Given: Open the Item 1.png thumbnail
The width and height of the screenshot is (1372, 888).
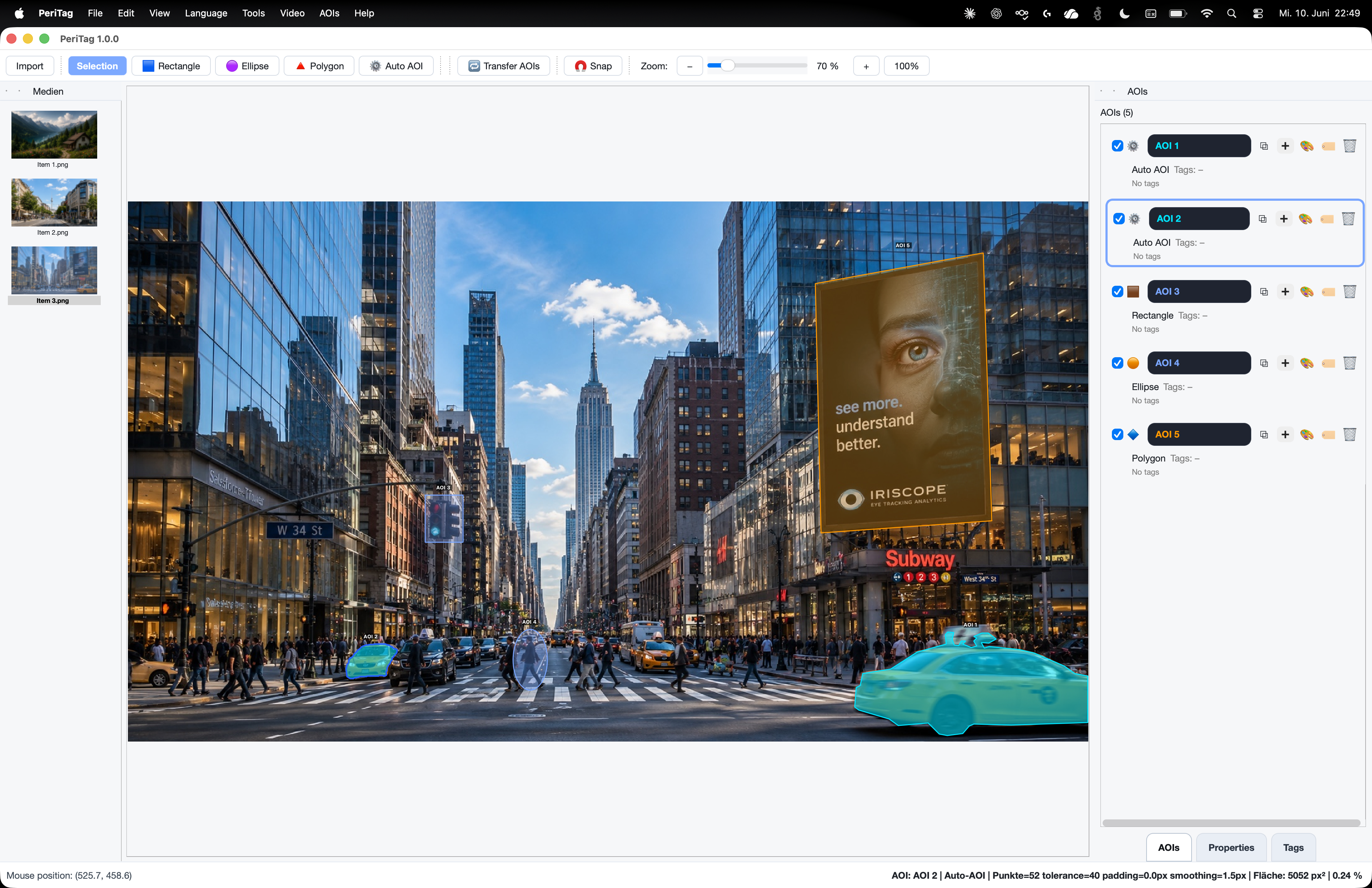Looking at the screenshot, I should coord(54,134).
